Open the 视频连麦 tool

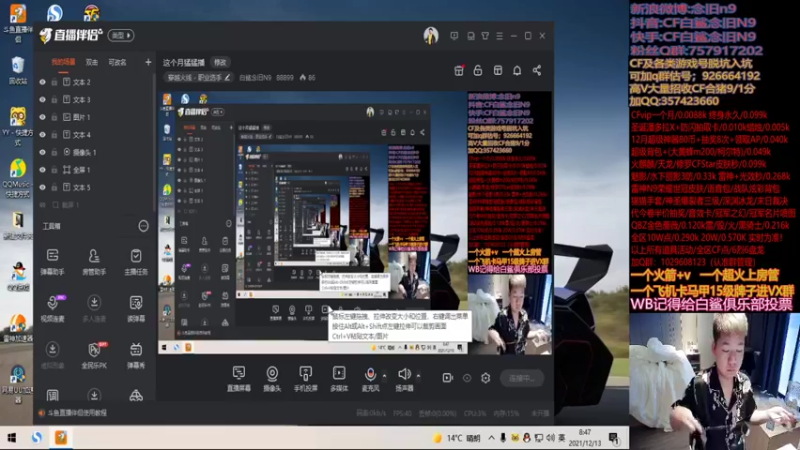[53, 308]
